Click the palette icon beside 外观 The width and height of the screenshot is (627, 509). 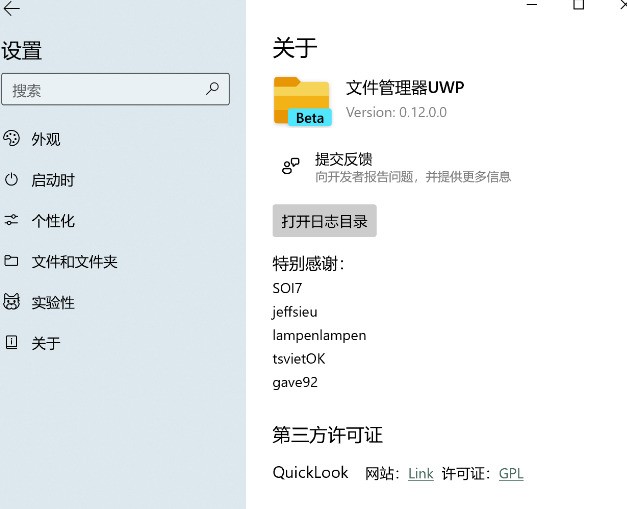click(x=11, y=139)
